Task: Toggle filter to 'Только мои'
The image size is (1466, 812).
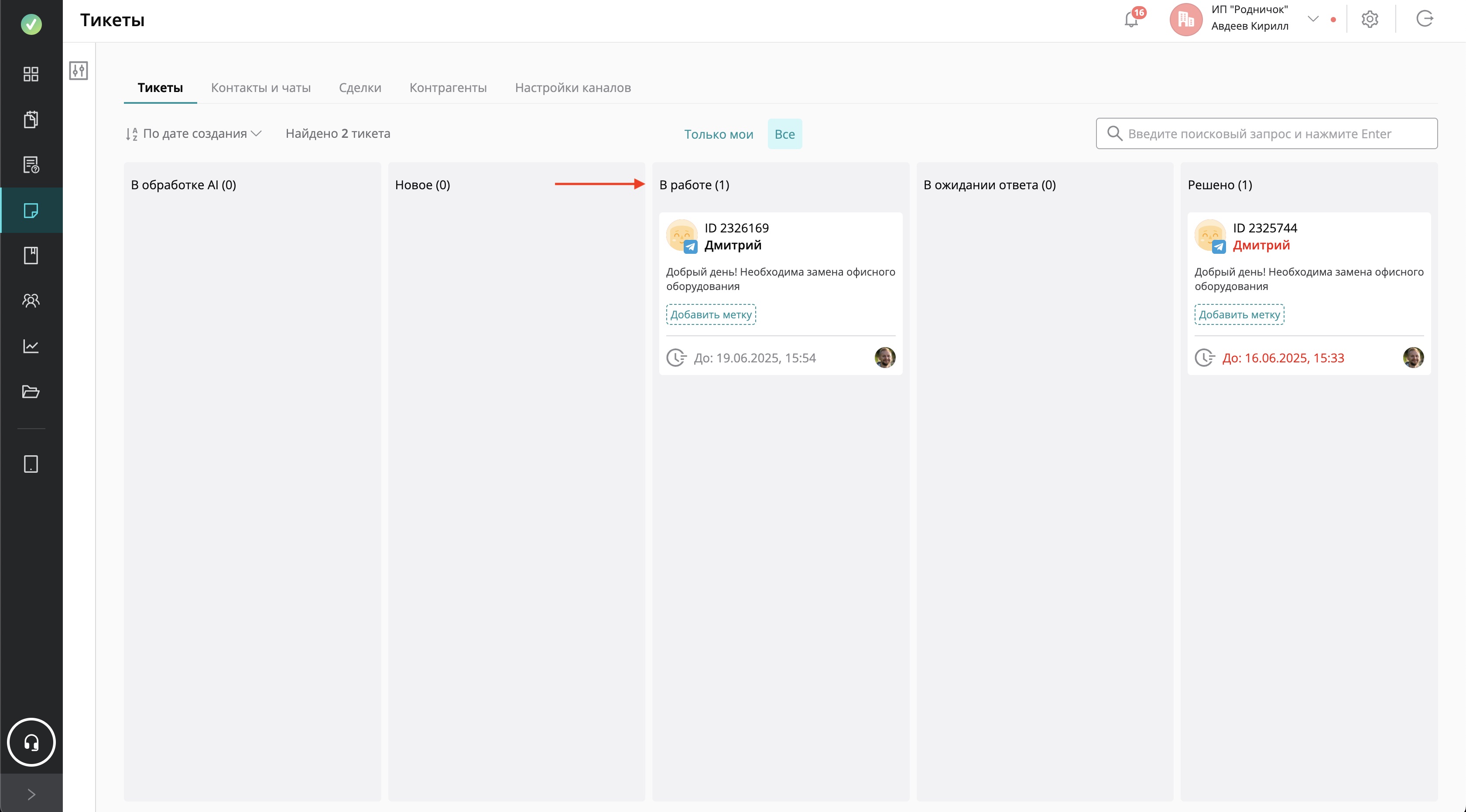Action: tap(718, 134)
